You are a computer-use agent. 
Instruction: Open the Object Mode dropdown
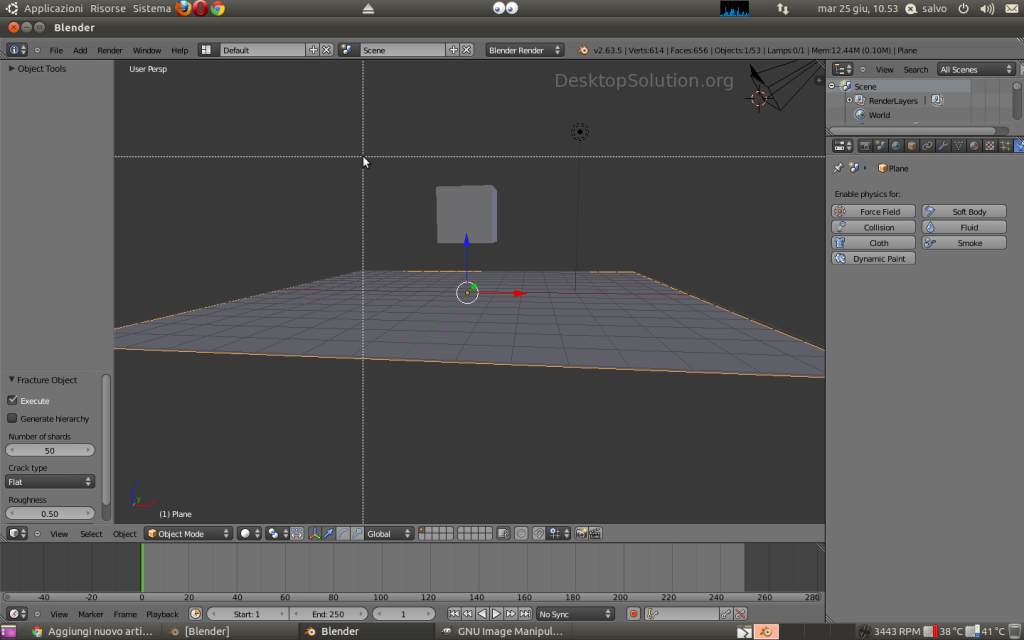click(187, 534)
